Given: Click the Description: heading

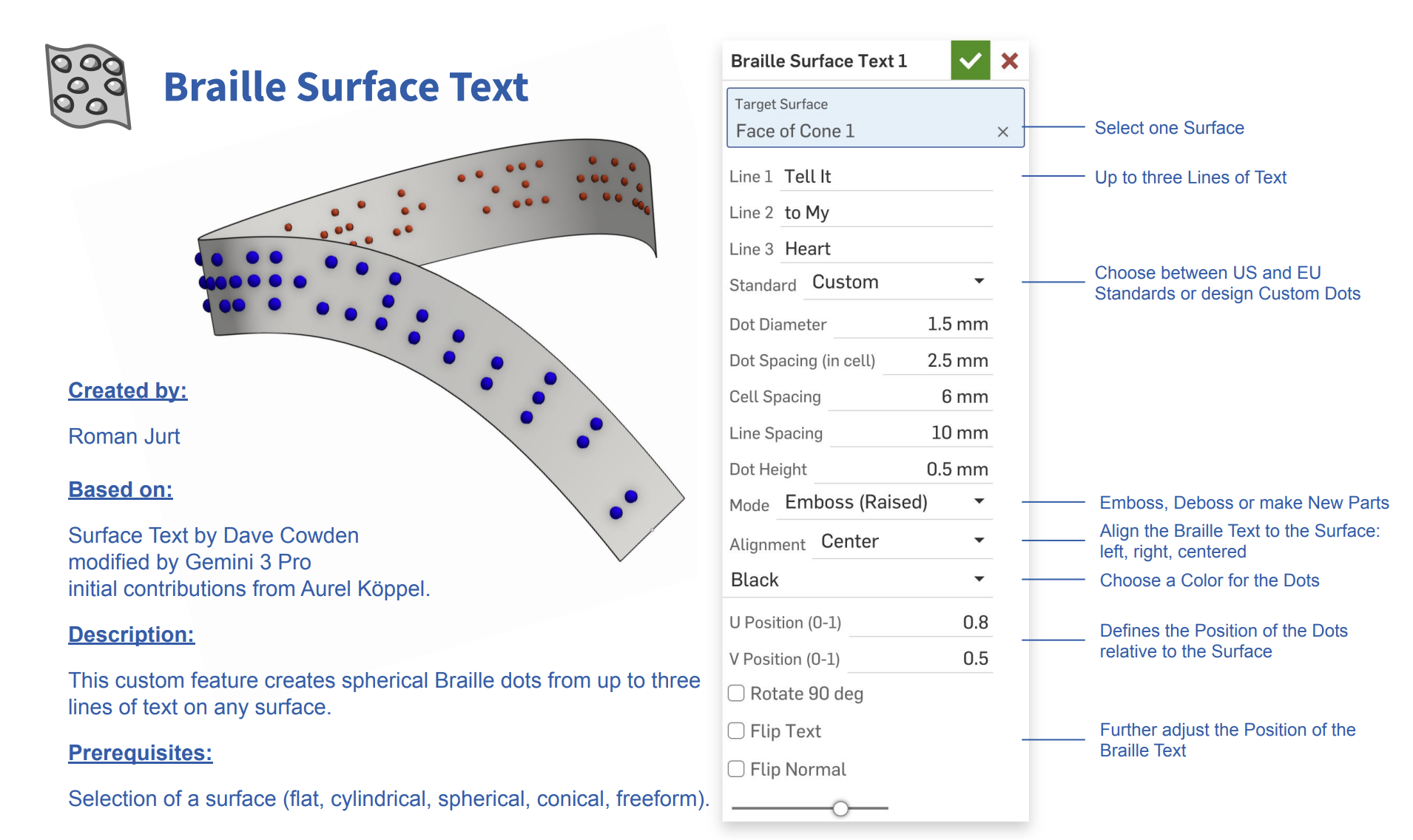Looking at the screenshot, I should point(132,634).
